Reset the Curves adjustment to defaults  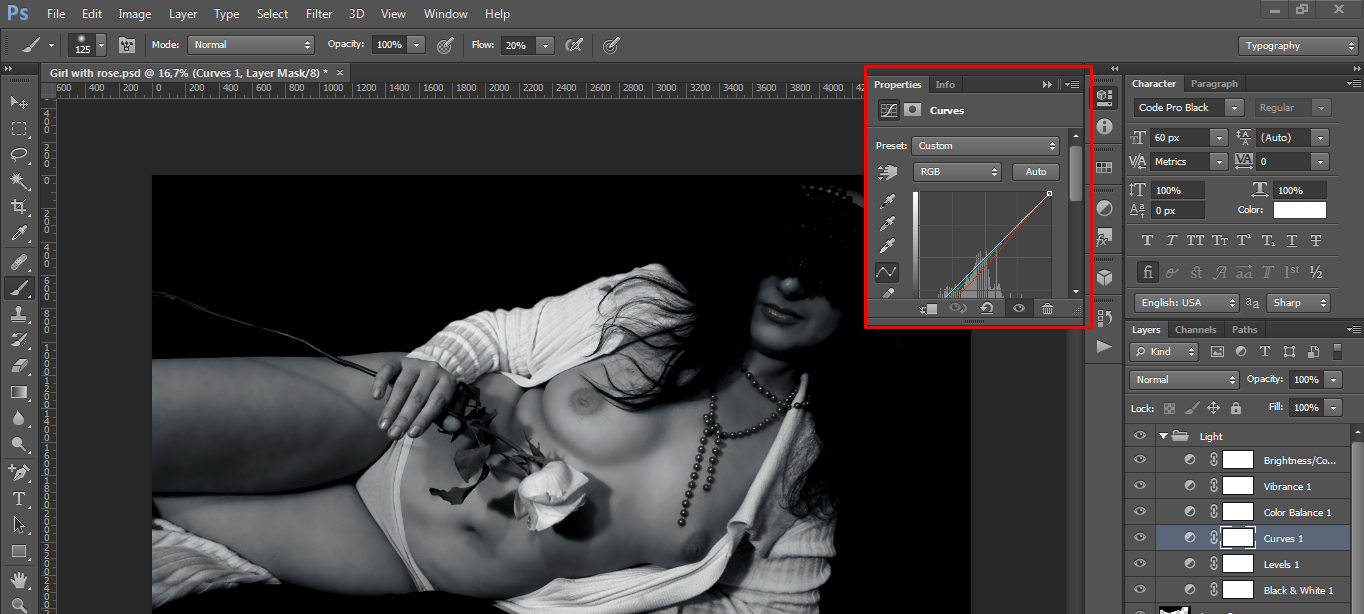(986, 309)
